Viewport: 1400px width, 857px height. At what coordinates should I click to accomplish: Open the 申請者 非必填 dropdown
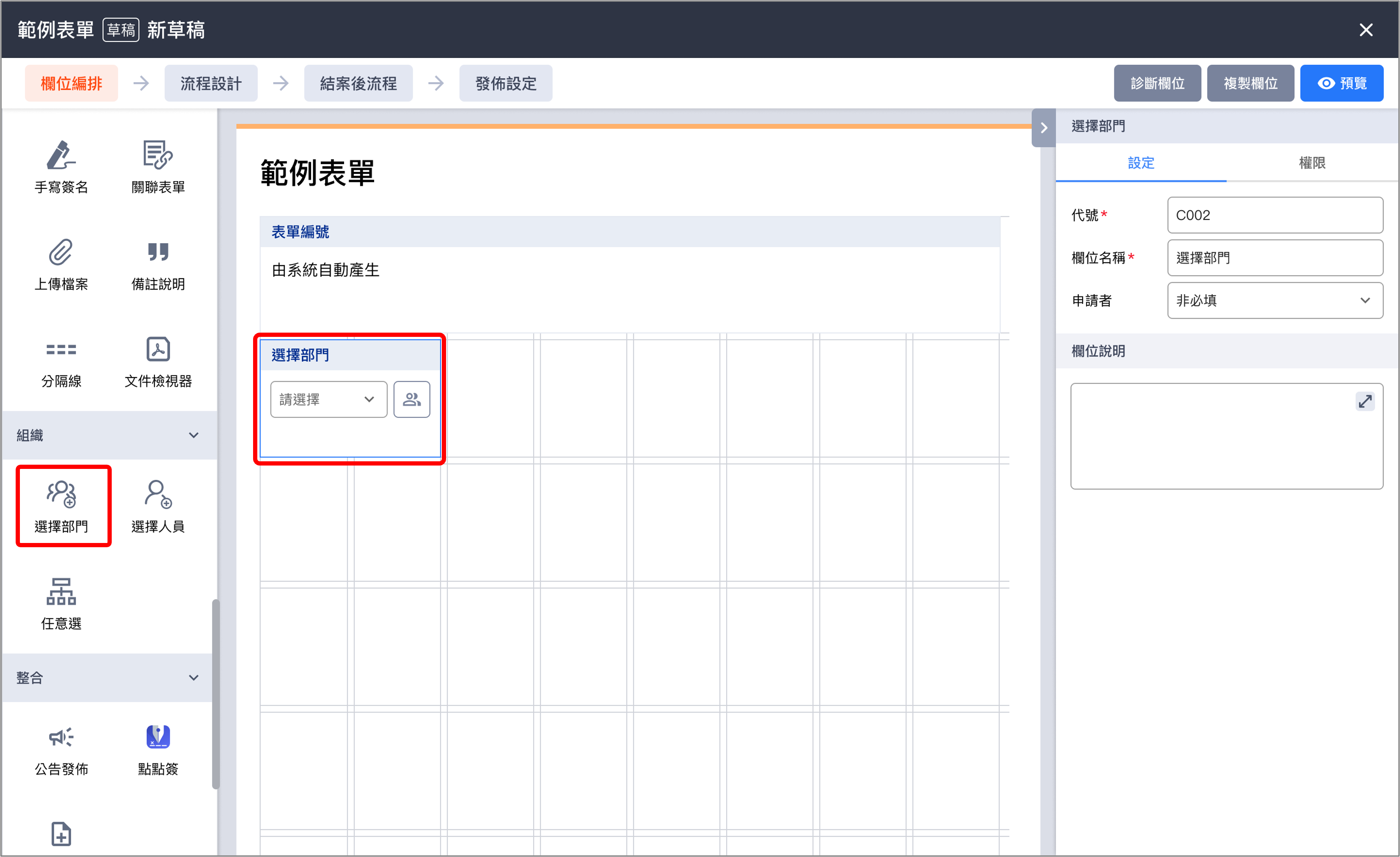tap(1275, 300)
